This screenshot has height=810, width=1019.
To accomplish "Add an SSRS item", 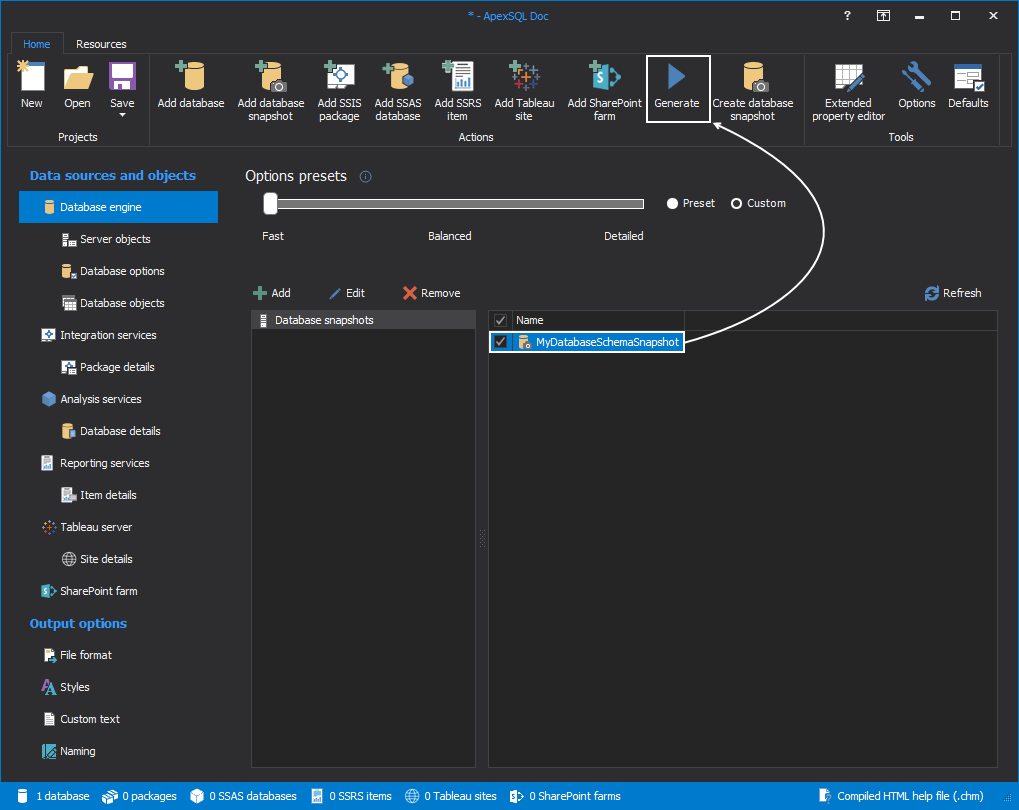I will (458, 91).
